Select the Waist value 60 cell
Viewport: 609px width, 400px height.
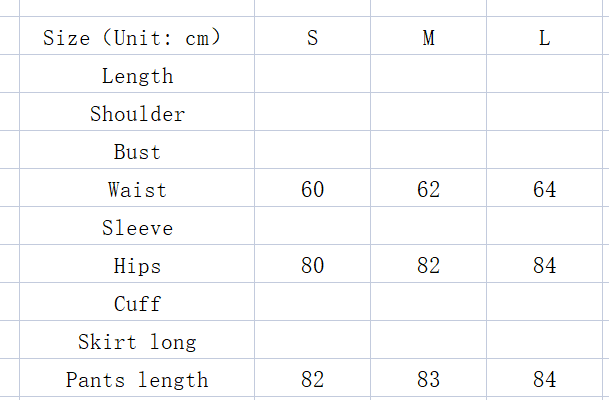click(312, 190)
